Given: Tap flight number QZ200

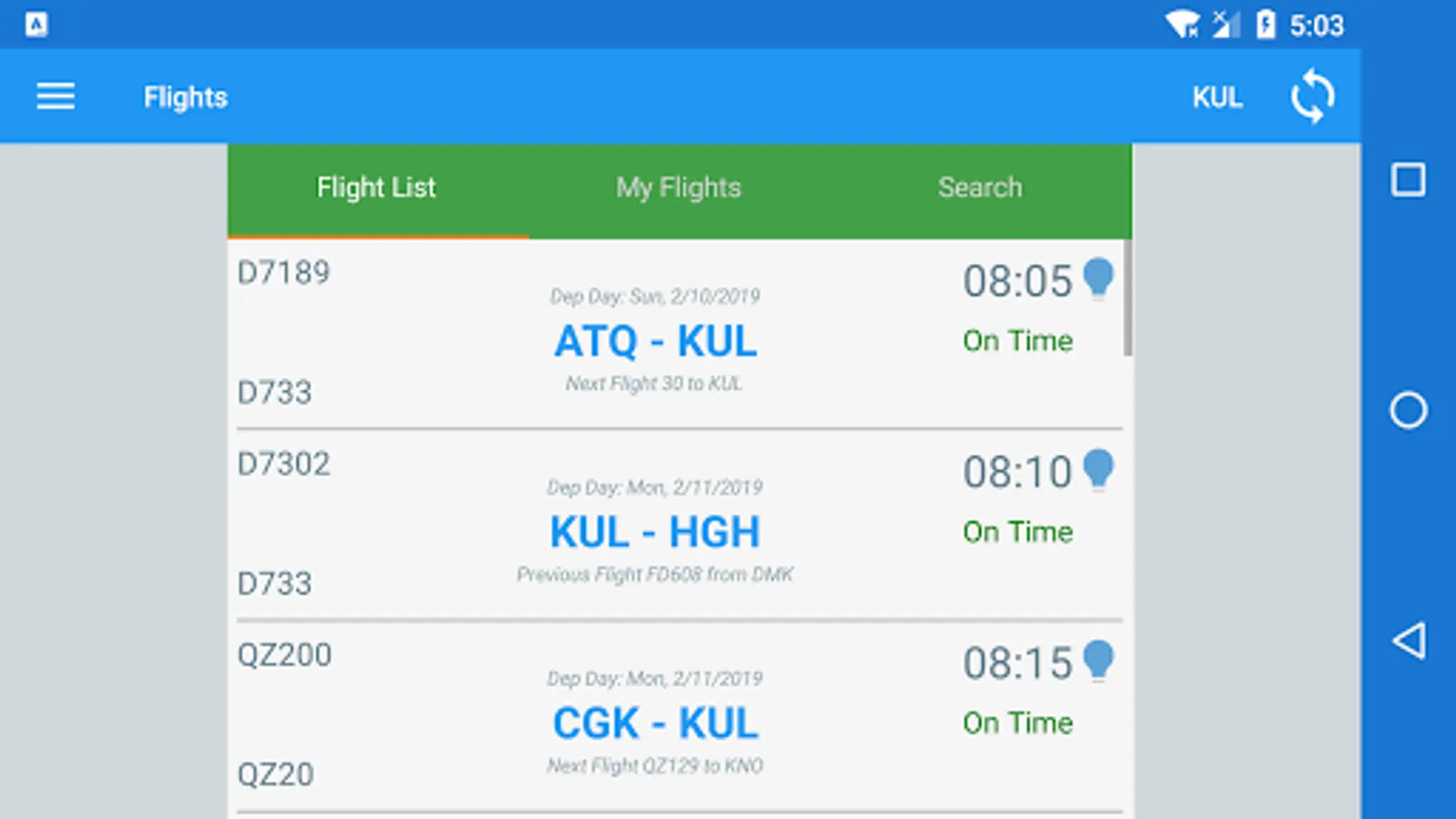Looking at the screenshot, I should tap(284, 655).
